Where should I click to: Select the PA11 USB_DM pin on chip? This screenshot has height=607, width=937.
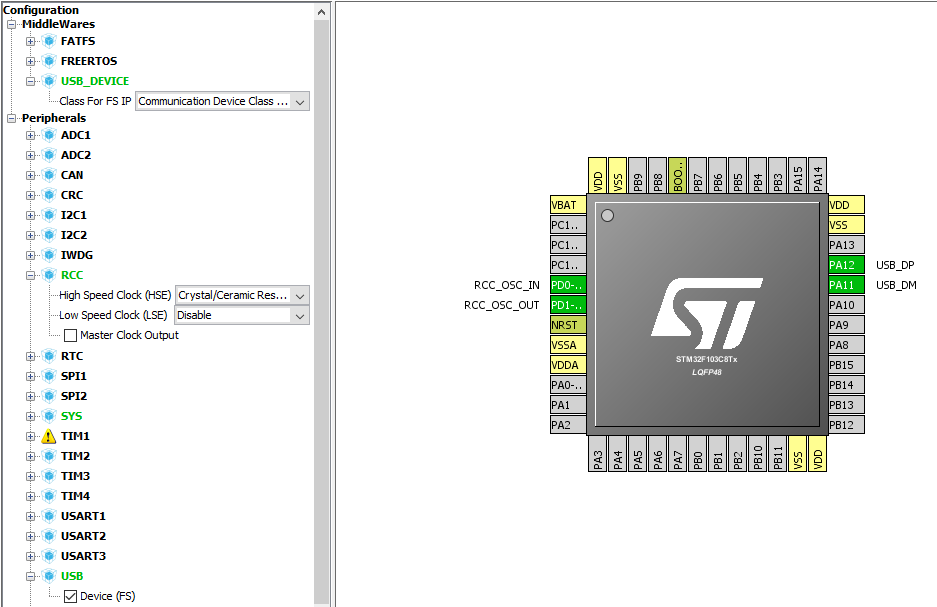click(846, 285)
